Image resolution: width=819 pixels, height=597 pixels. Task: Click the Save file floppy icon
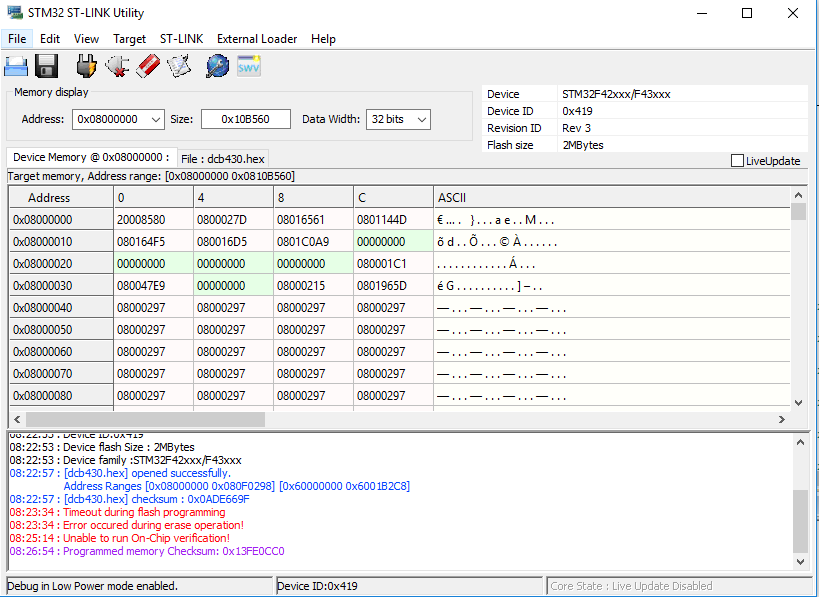click(x=46, y=67)
